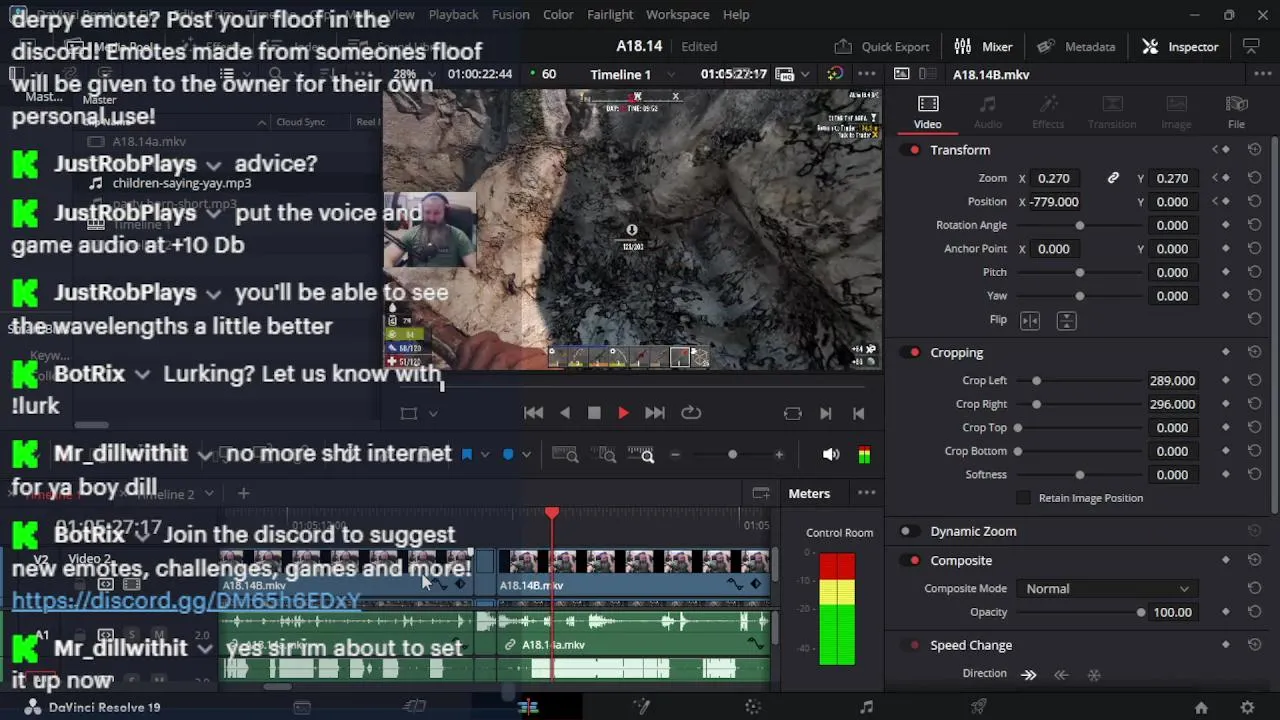Toggle Composite section enable switch
The image size is (1280, 720).
click(911, 561)
